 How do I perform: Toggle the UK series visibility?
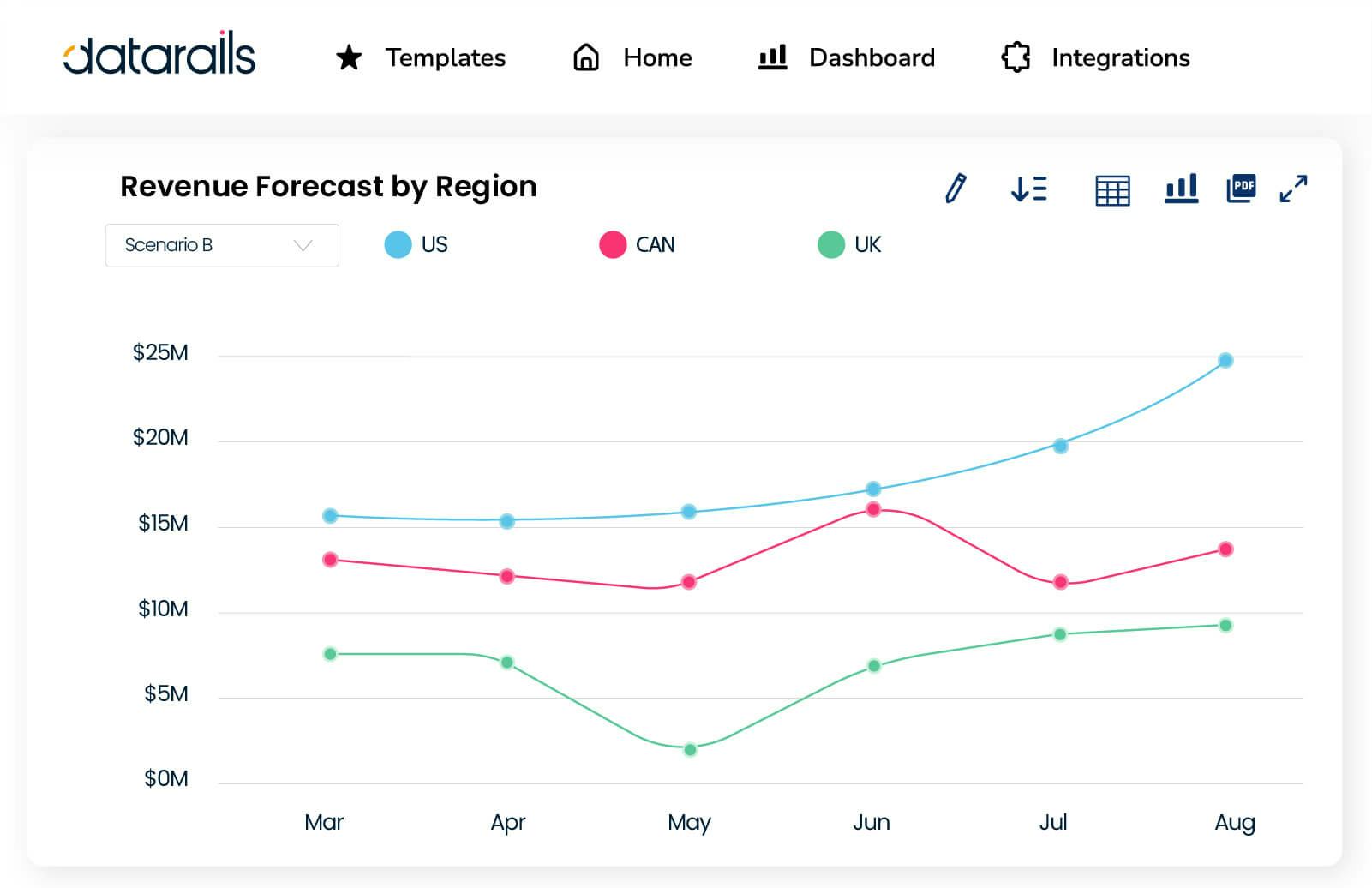pos(852,244)
